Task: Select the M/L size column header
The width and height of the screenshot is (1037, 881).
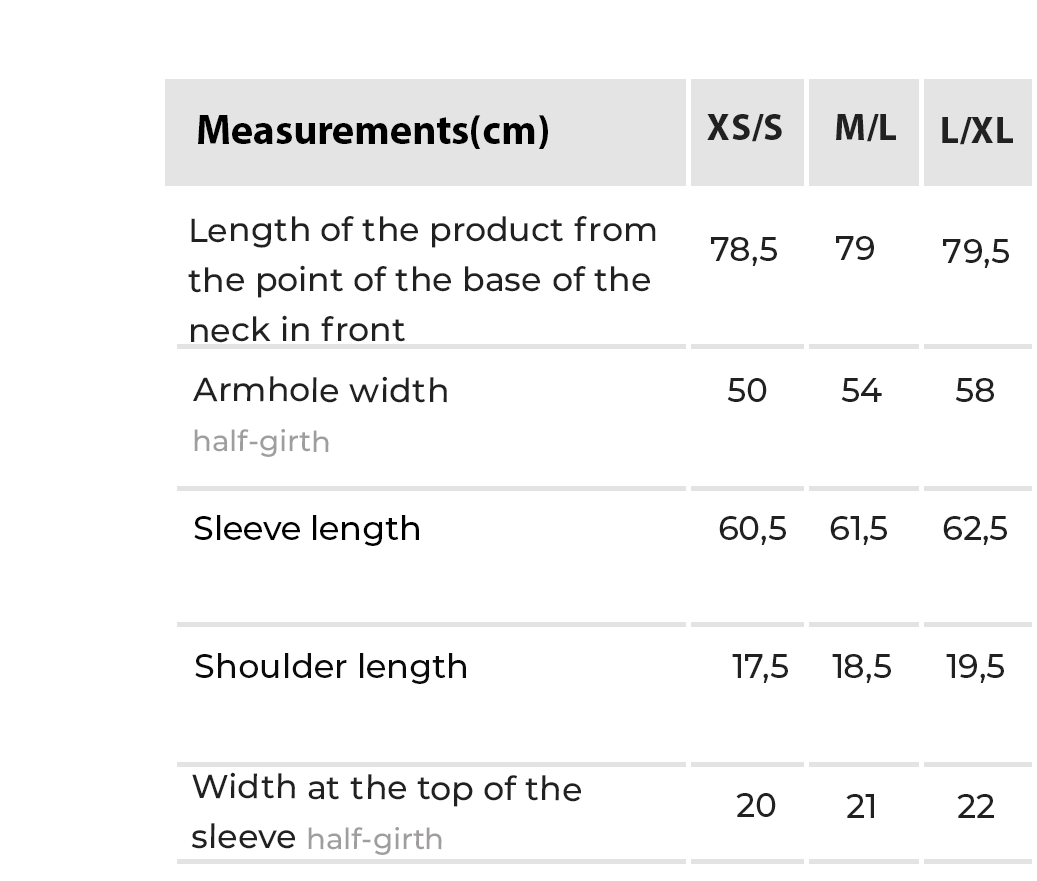Action: click(865, 129)
